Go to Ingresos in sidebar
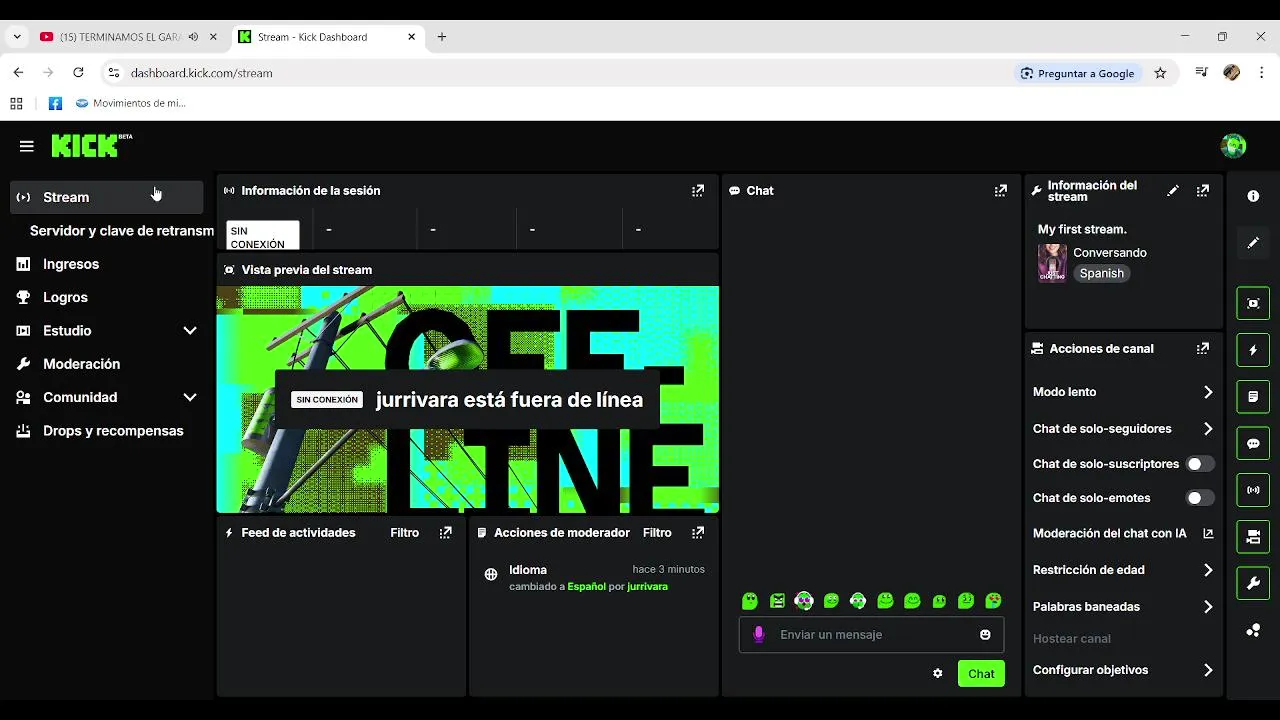The height and width of the screenshot is (720, 1280). tap(106, 264)
